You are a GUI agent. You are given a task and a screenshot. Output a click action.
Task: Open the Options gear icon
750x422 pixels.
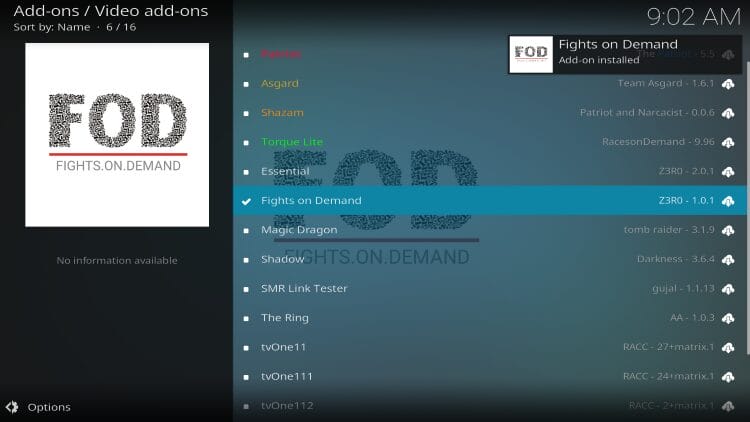pos(12,407)
